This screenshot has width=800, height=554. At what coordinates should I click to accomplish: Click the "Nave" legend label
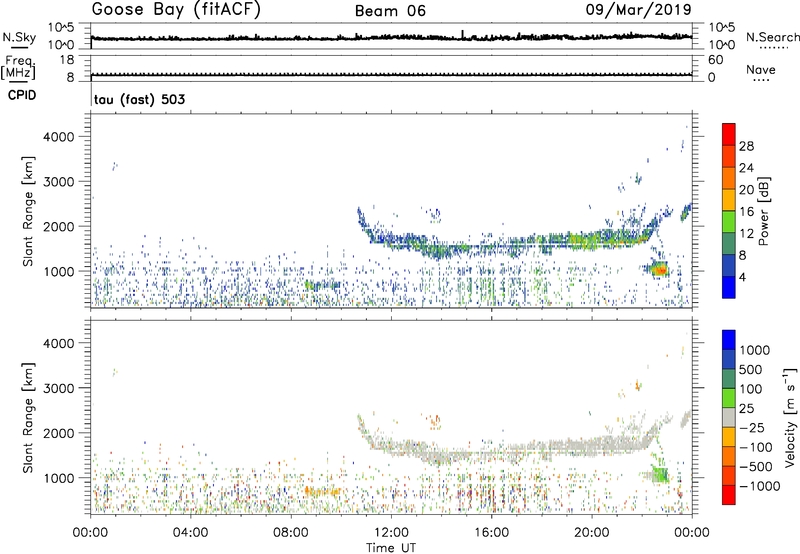point(761,69)
